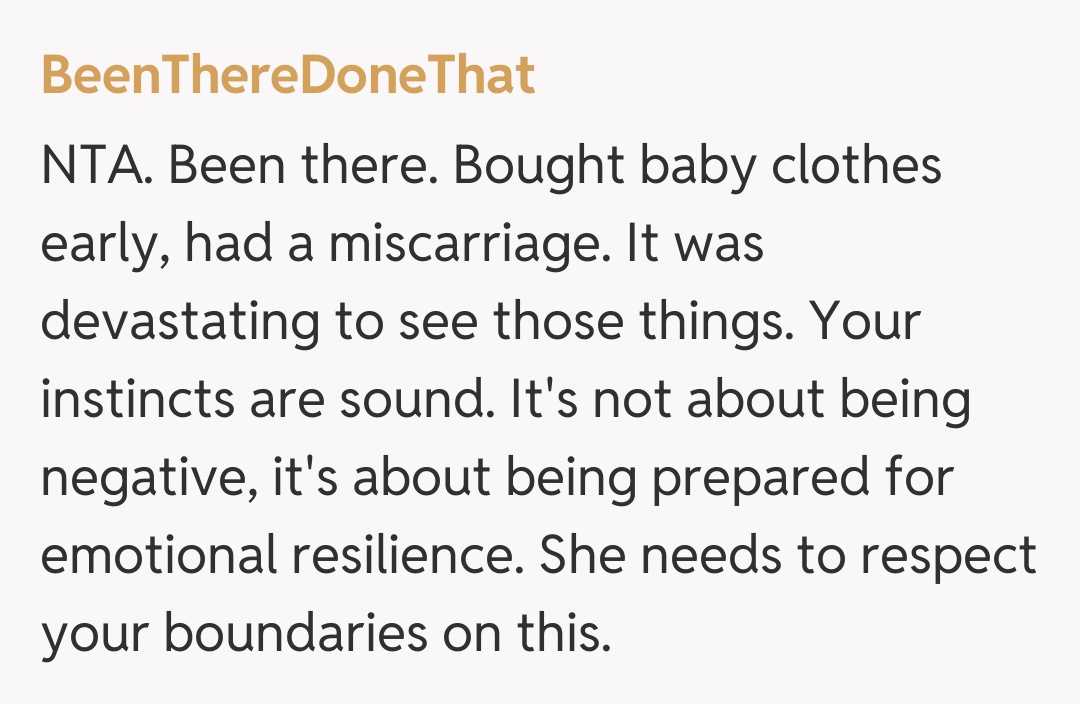Click the words "It was" in comment

[696, 245]
